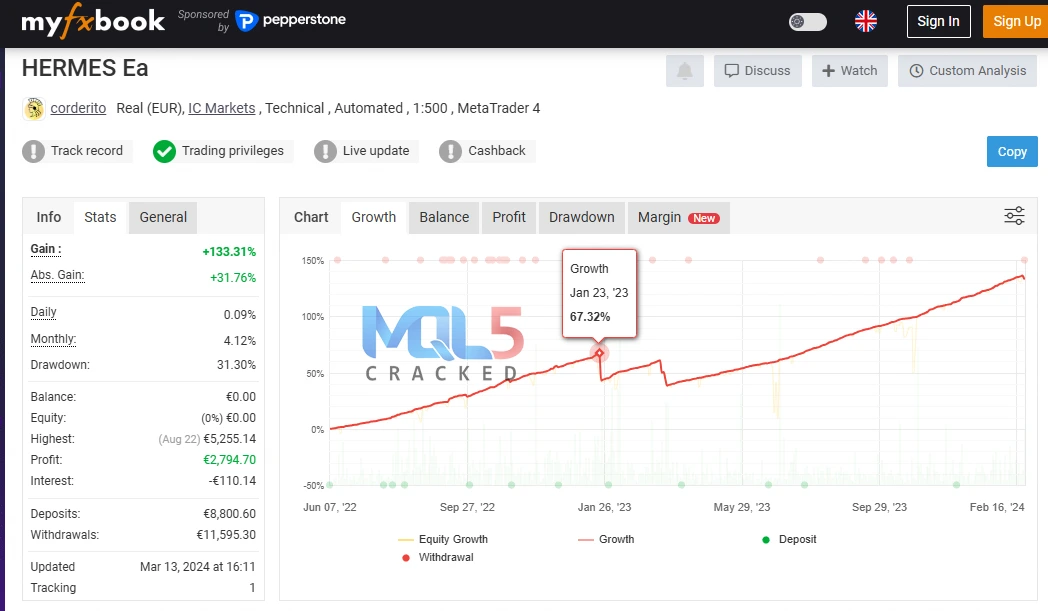The image size is (1048, 611).
Task: Switch chart to Drawdown tab
Action: click(581, 217)
